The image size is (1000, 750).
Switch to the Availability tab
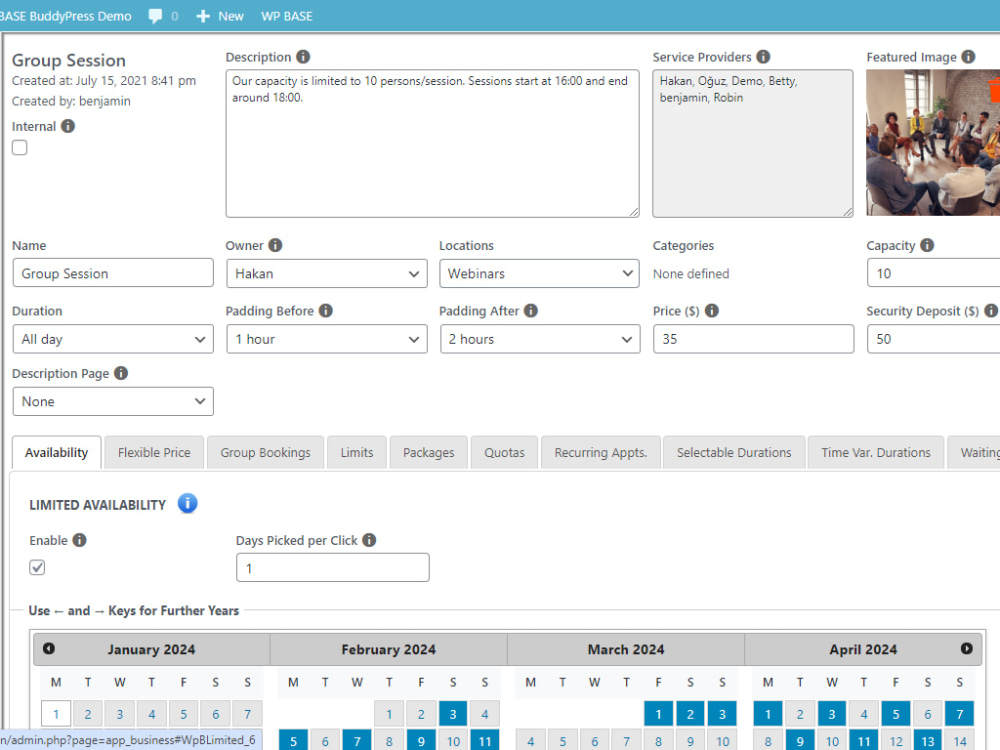pos(56,453)
